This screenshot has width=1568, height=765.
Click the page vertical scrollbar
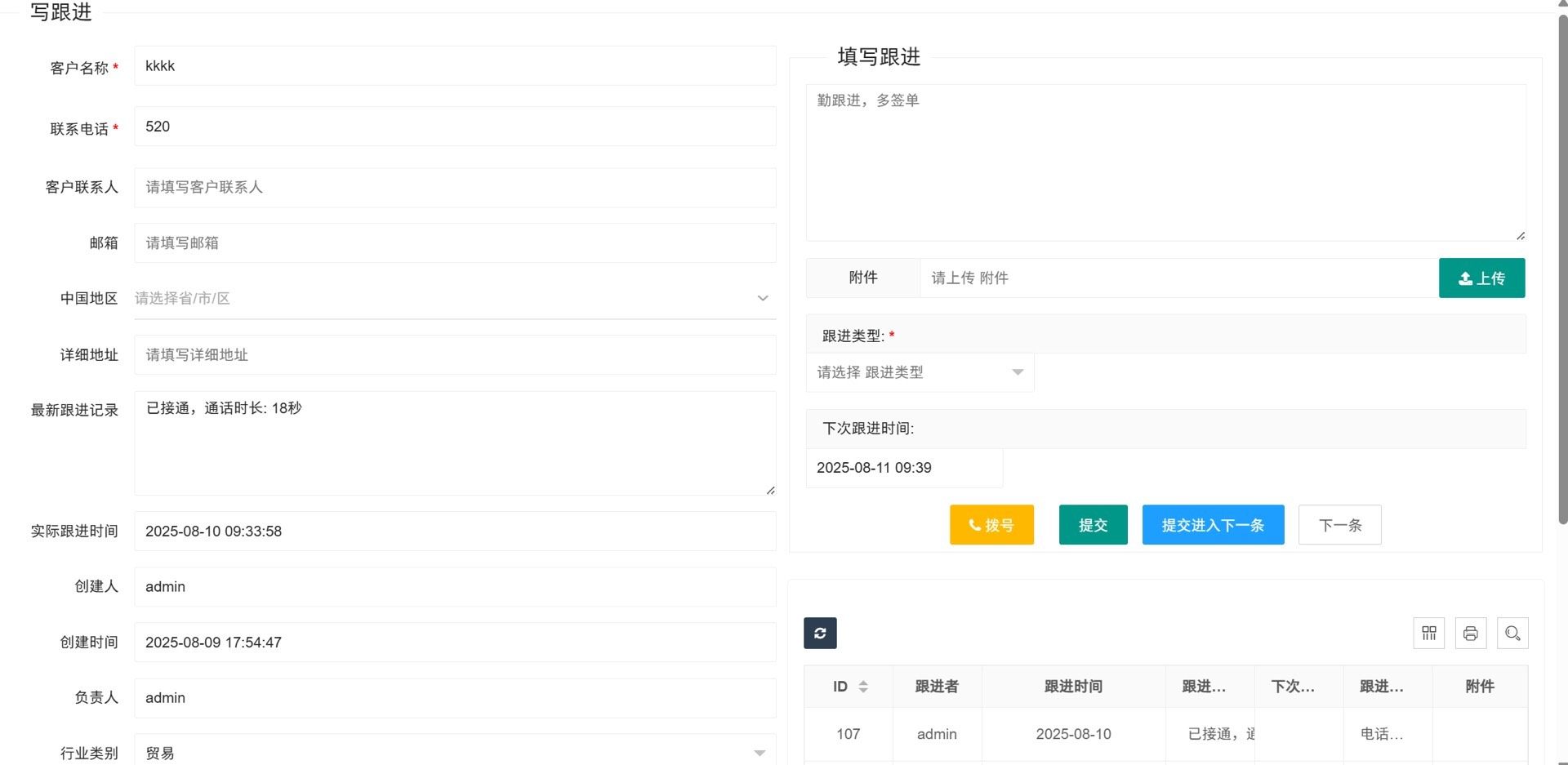coord(1562,269)
